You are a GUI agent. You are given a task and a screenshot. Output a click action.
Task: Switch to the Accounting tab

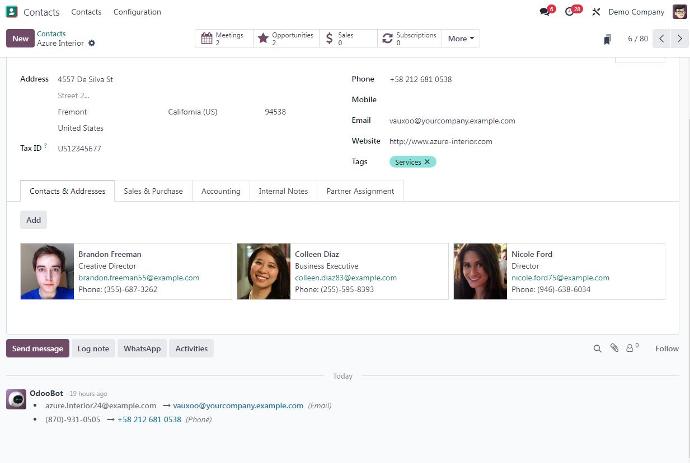(221, 191)
